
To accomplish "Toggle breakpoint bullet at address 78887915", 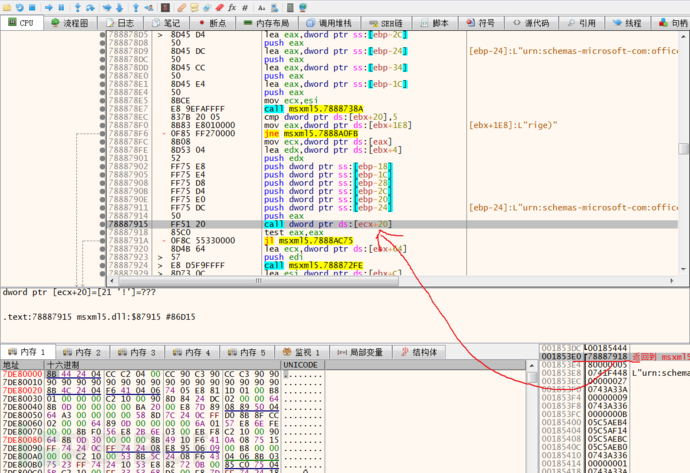I will coord(101,224).
